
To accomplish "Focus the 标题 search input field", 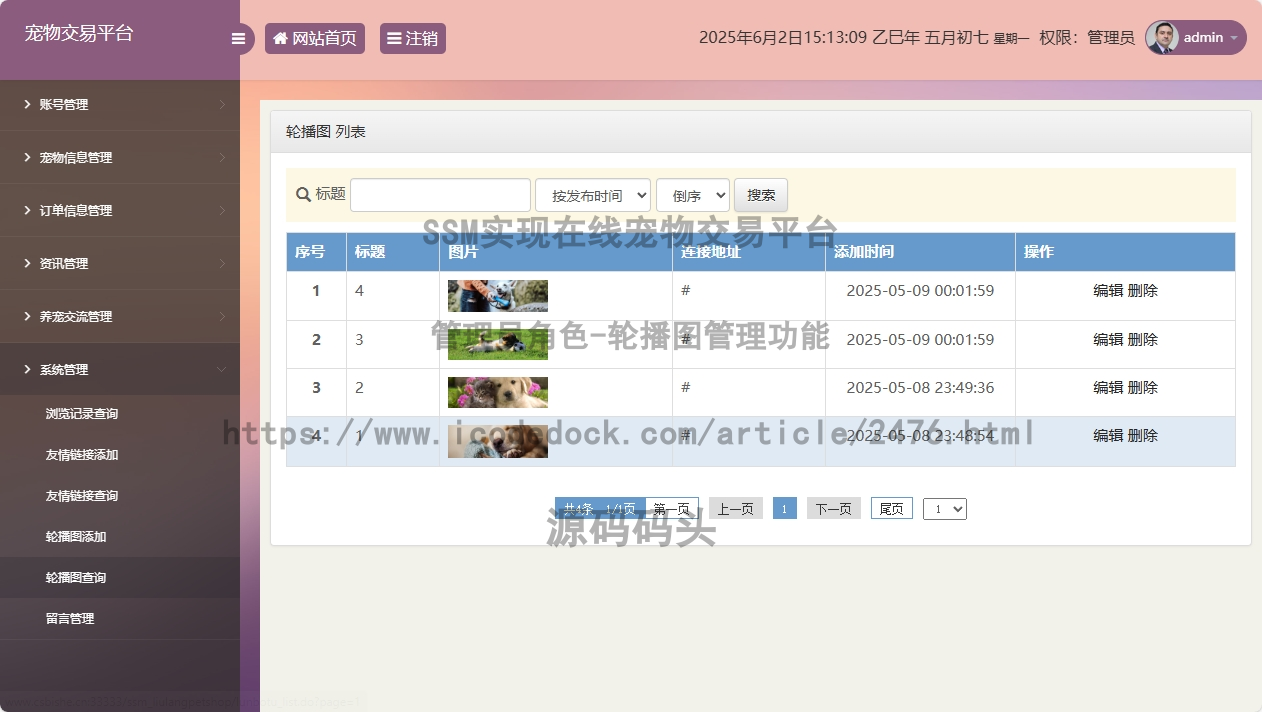I will coord(440,195).
